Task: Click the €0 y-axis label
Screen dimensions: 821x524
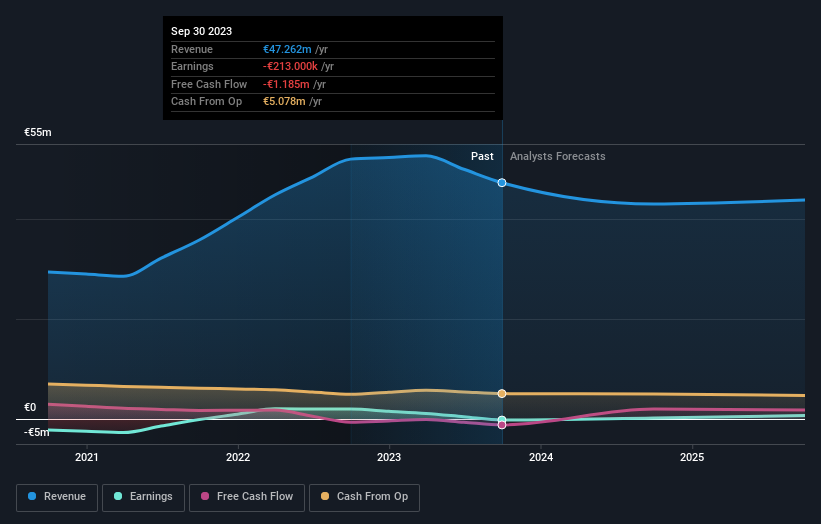Action: coord(30,407)
